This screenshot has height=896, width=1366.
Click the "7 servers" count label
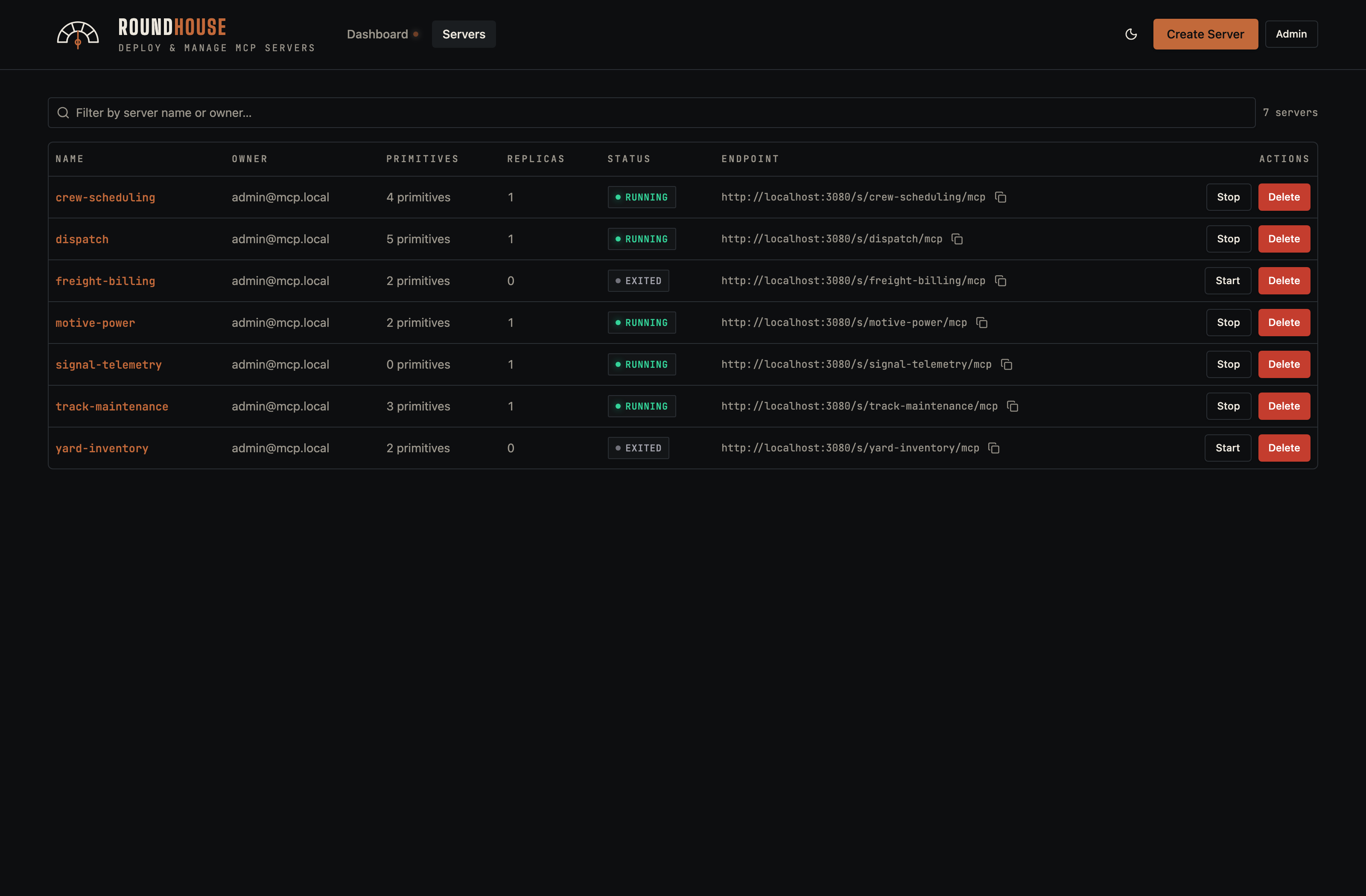click(x=1290, y=113)
